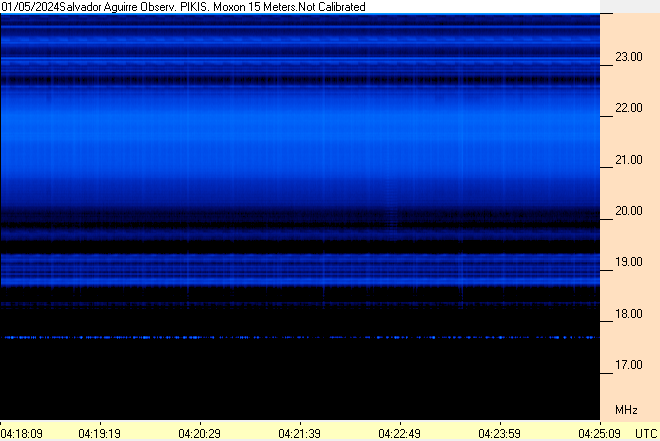Select the 20.00 MHz frequency label
Image resolution: width=660 pixels, height=441 pixels.
pos(629,211)
